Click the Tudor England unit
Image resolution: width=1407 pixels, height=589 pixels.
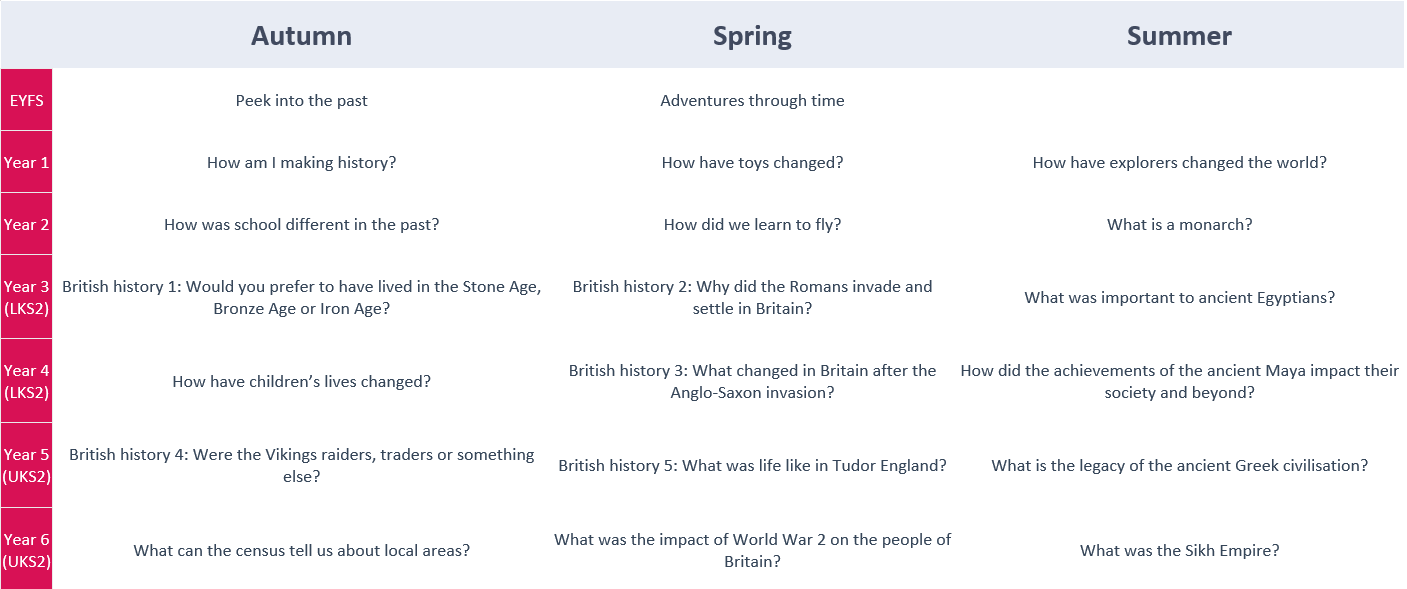pyautogui.click(x=752, y=465)
